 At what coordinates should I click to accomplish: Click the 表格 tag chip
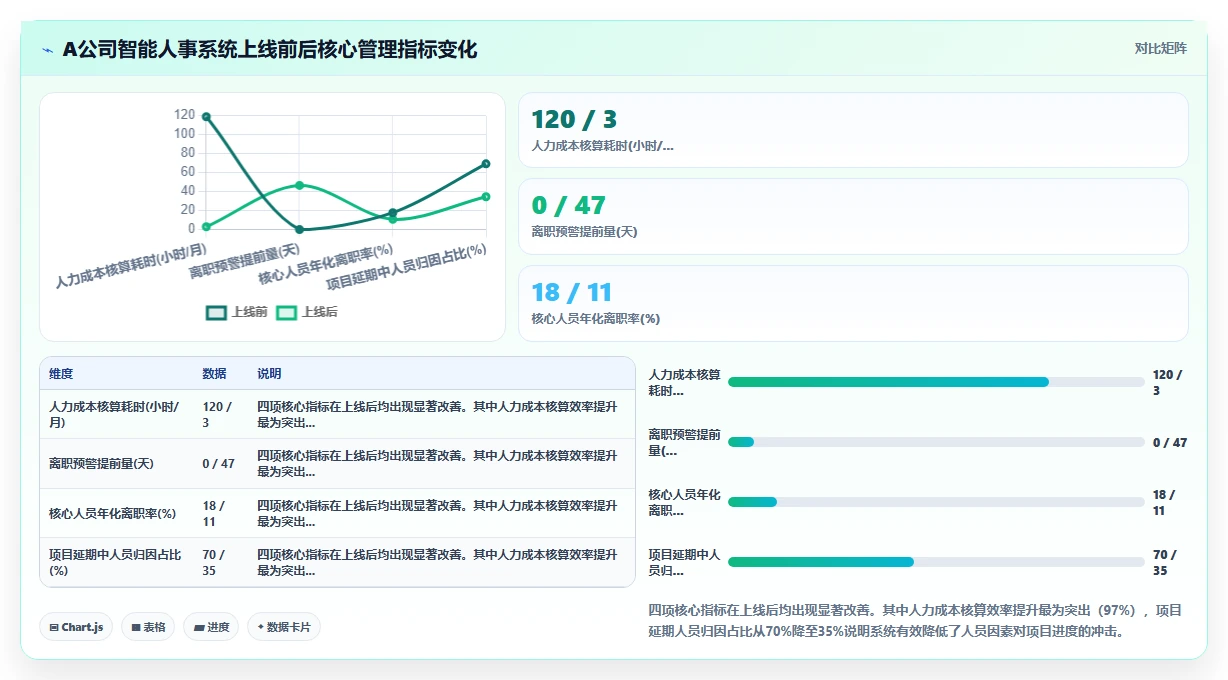coord(148,627)
